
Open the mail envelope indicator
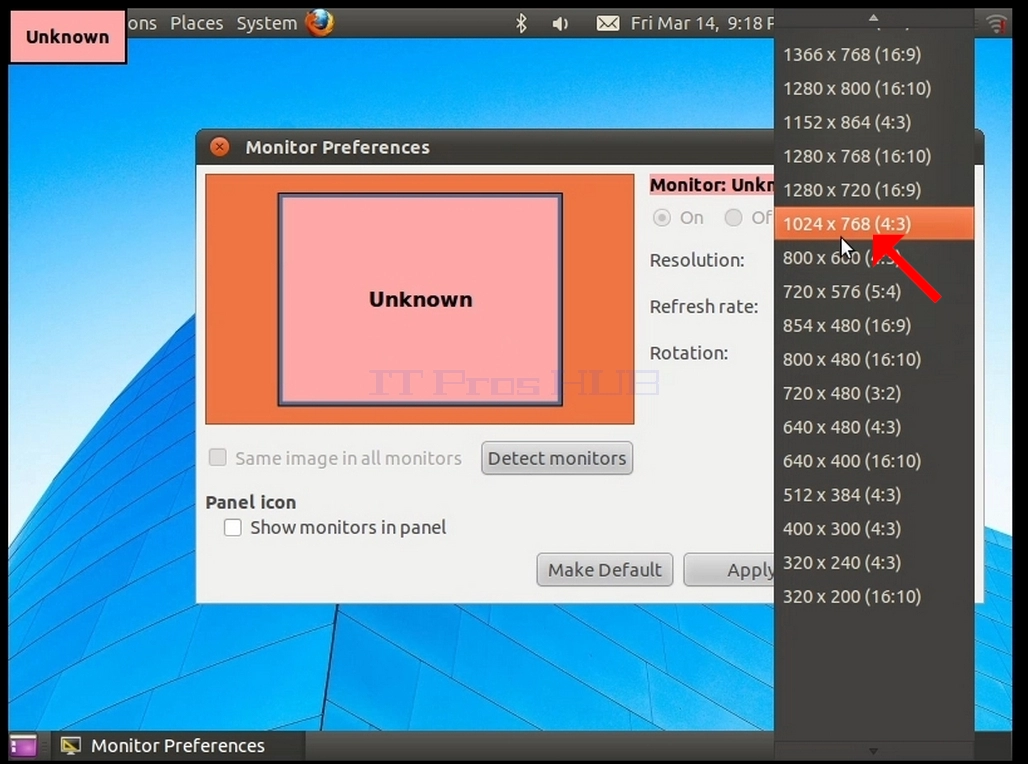pyautogui.click(x=608, y=24)
